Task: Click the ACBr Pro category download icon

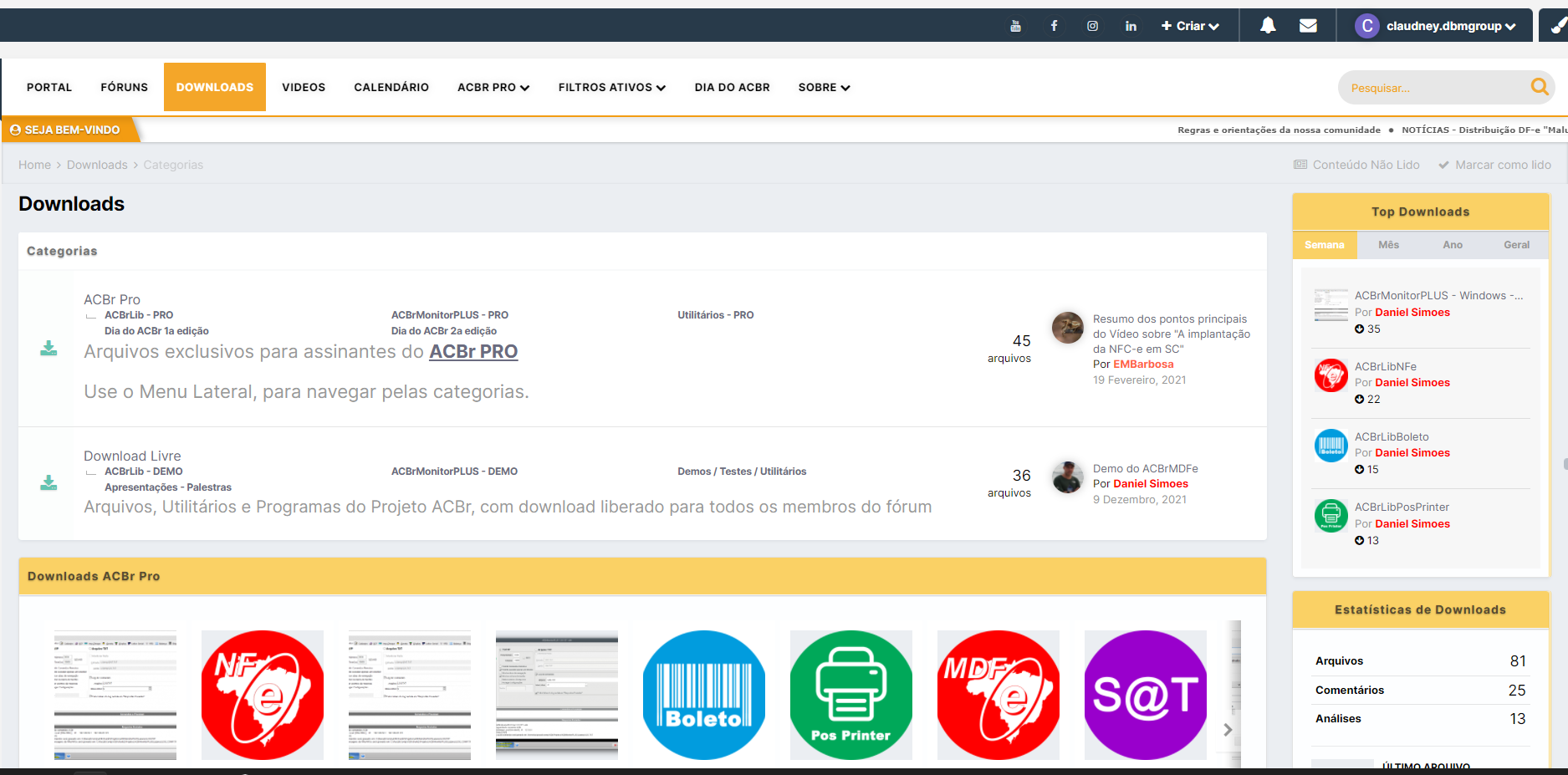Action: click(x=49, y=349)
